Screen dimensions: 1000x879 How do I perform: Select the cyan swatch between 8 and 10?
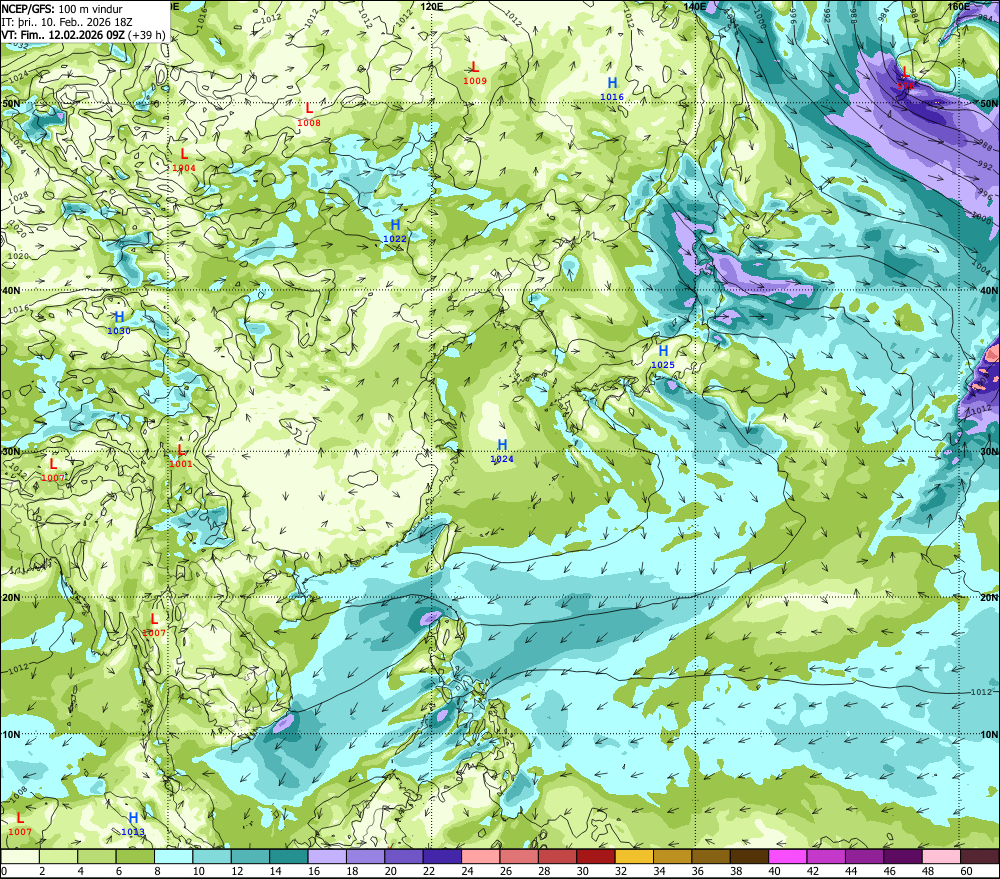[173, 857]
